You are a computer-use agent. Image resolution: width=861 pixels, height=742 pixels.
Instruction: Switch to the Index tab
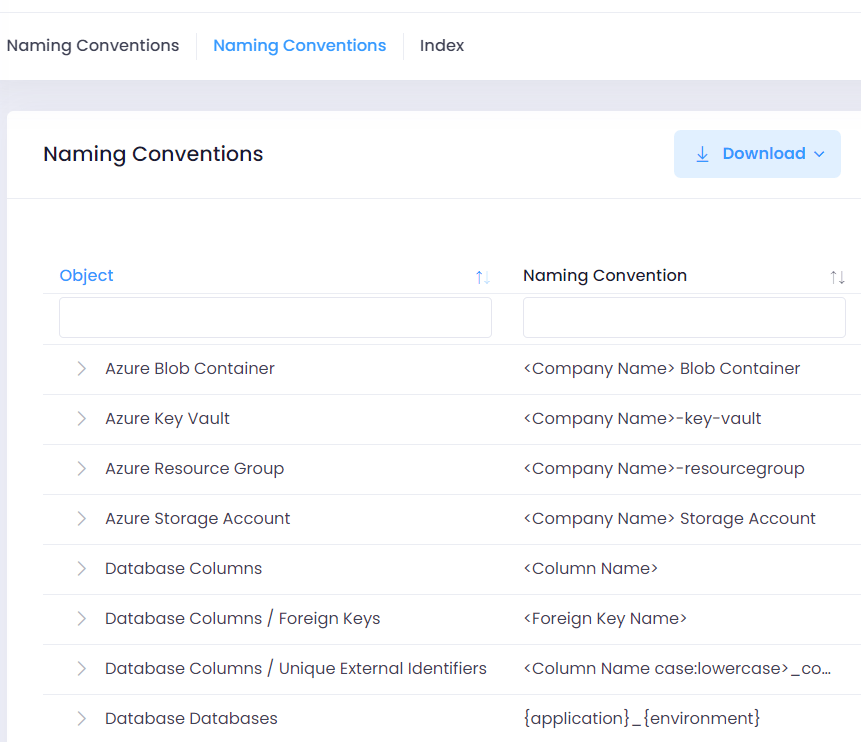441,45
